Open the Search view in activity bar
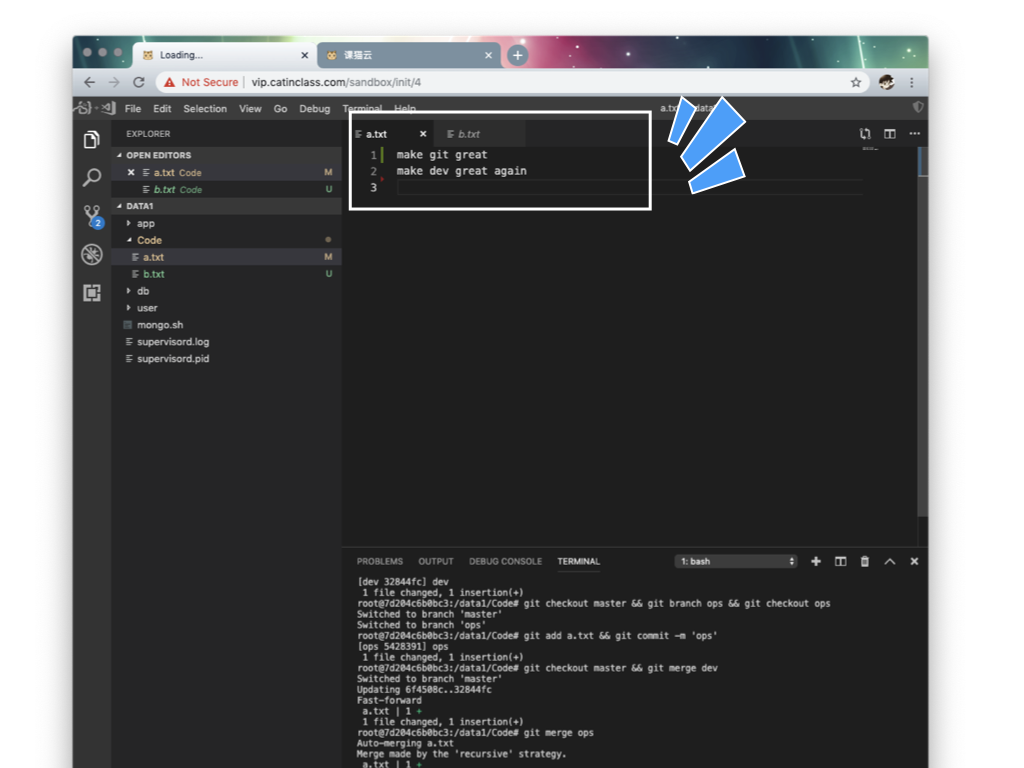 click(x=92, y=177)
